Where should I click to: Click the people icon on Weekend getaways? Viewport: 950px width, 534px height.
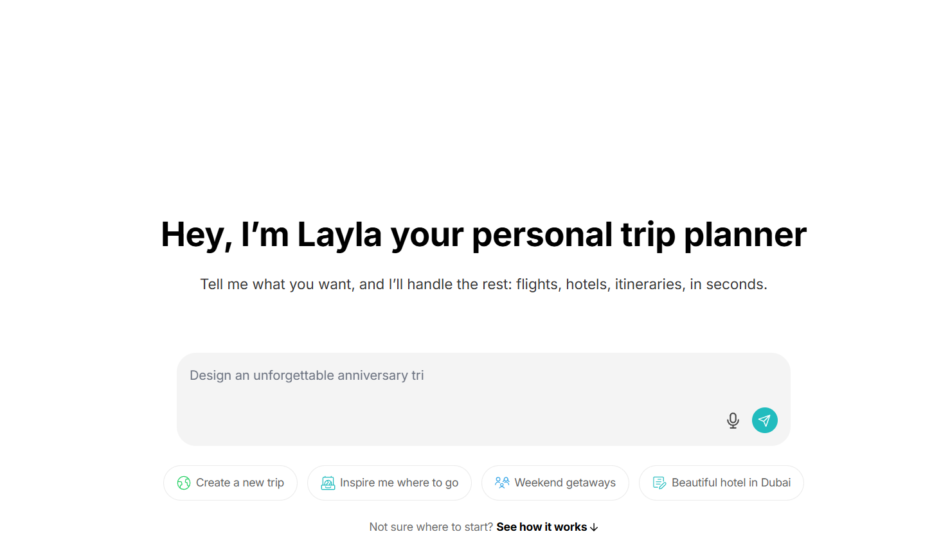click(x=502, y=483)
